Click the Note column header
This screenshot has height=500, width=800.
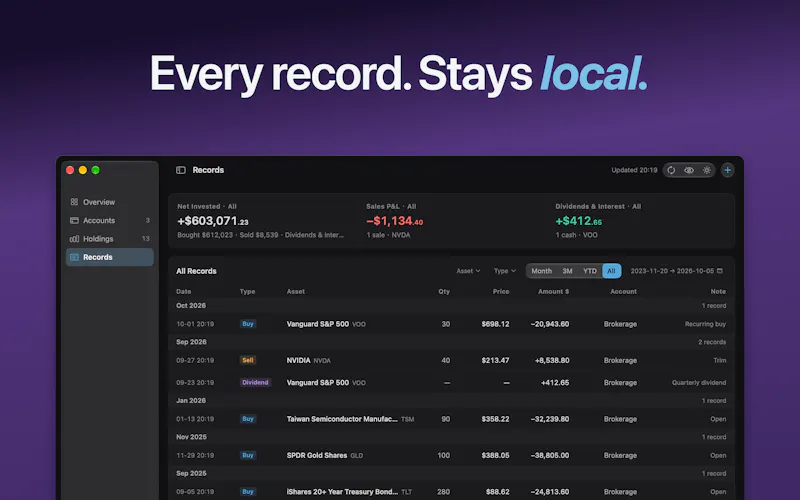point(718,292)
